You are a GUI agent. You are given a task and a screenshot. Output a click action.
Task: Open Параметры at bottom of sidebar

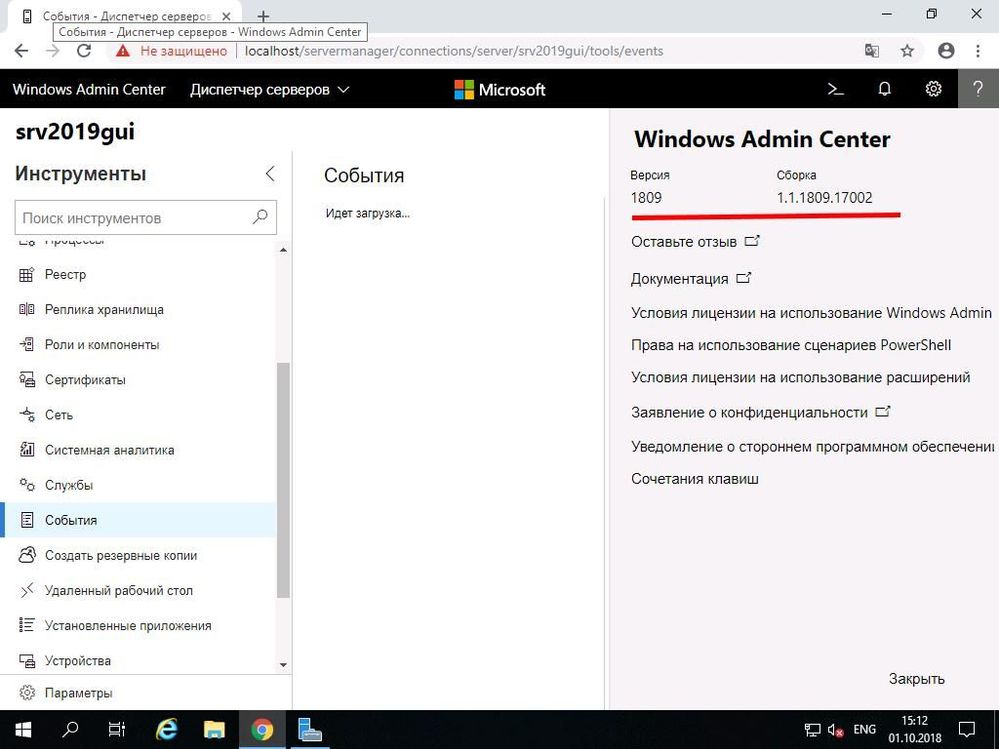pyautogui.click(x=145, y=693)
